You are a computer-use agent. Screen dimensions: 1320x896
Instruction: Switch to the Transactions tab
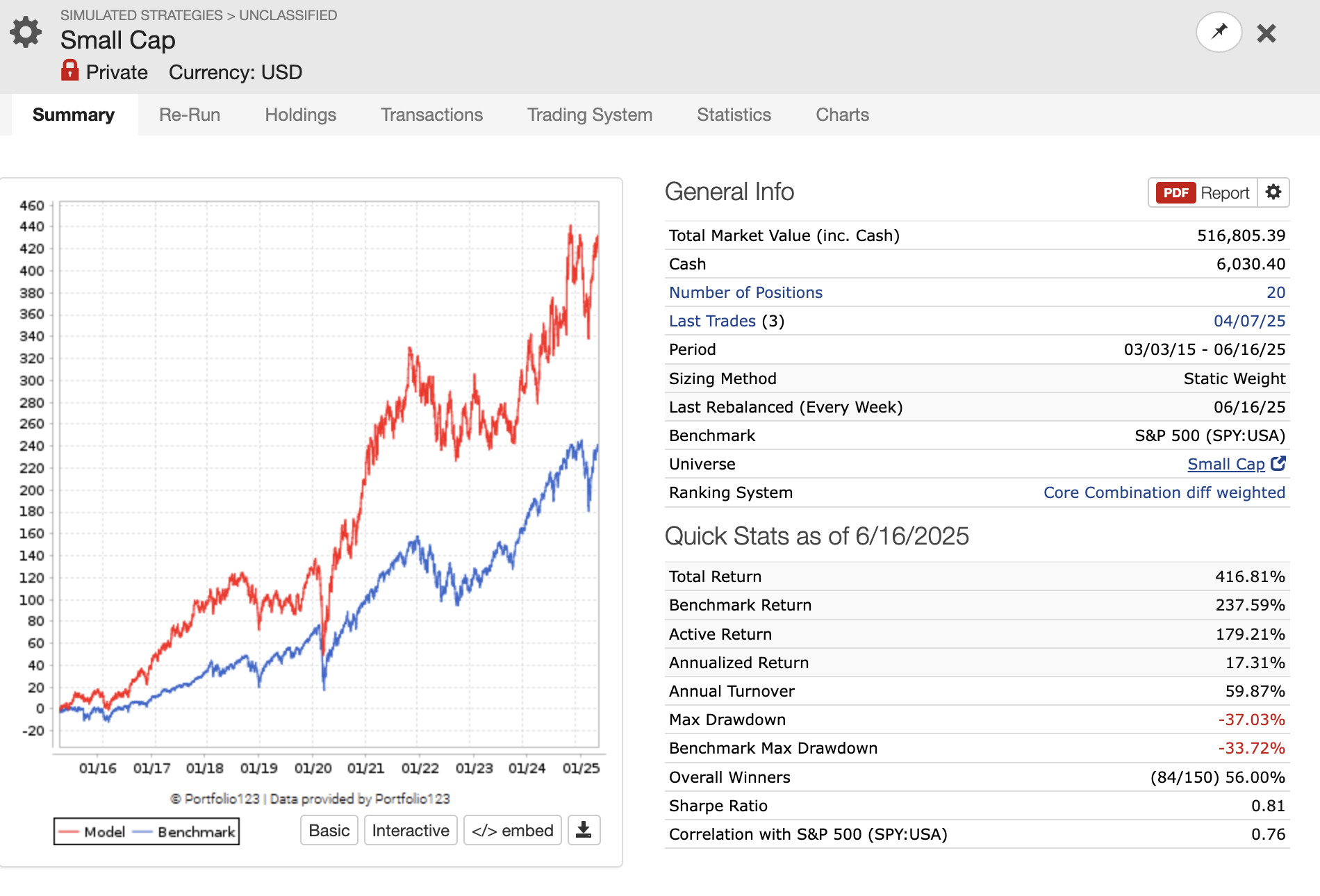point(431,115)
